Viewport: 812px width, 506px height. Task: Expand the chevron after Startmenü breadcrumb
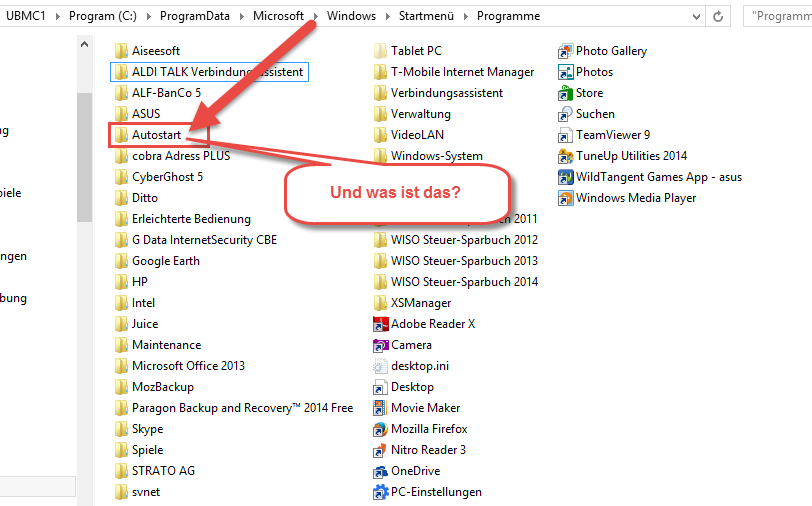click(x=466, y=17)
